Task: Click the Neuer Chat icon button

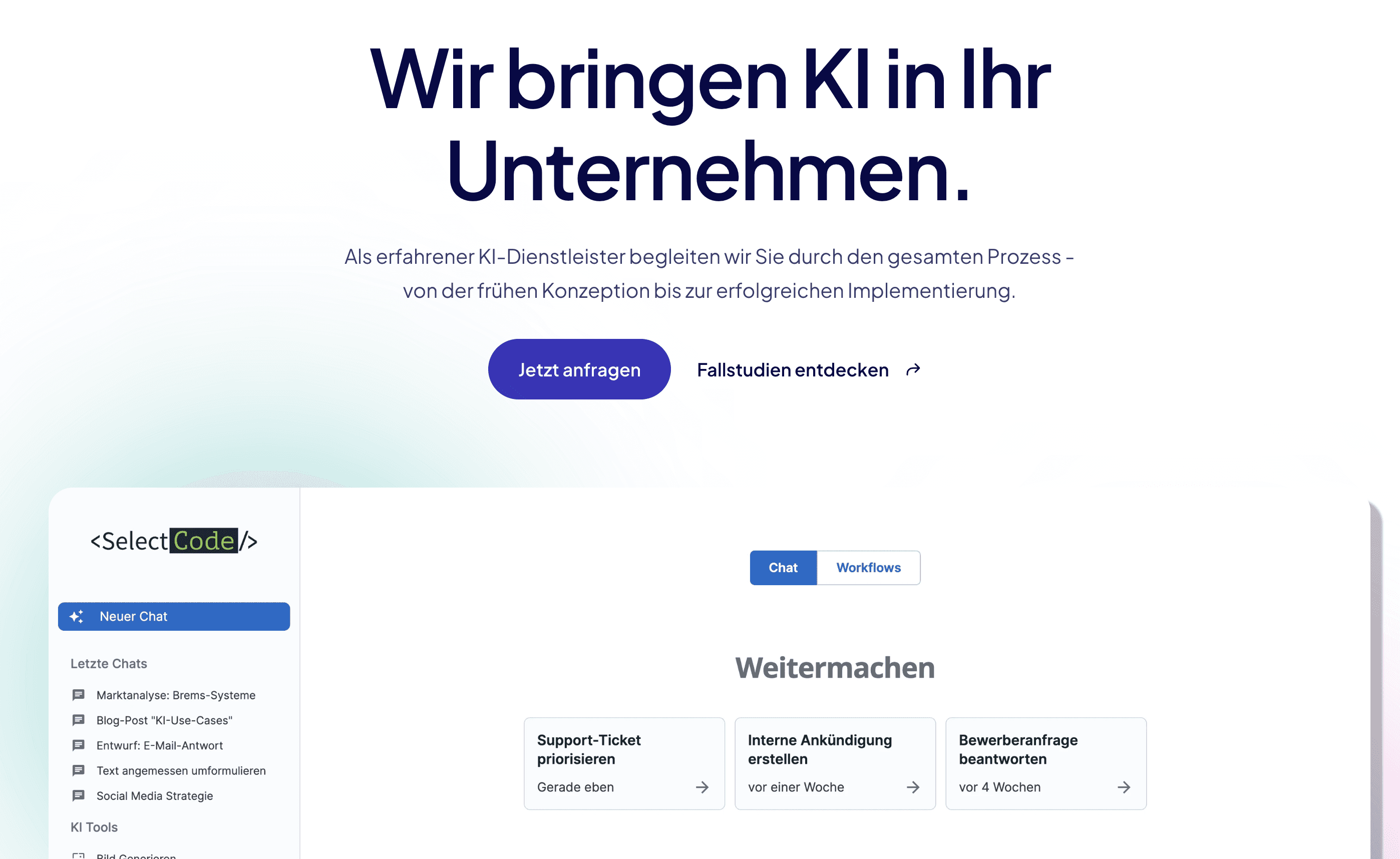Action: (79, 616)
